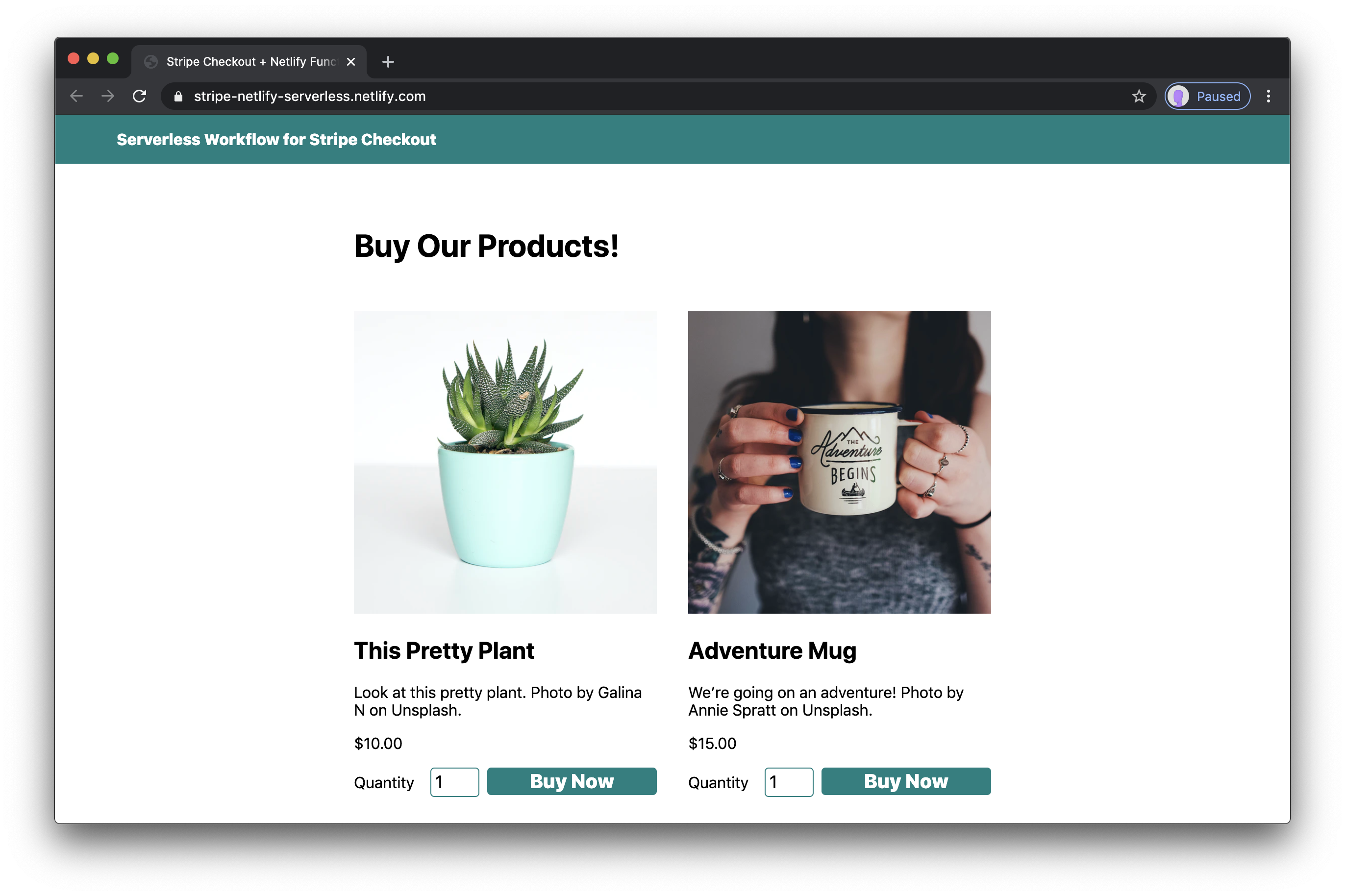
Task: Click the back navigation arrow icon
Action: 79,96
